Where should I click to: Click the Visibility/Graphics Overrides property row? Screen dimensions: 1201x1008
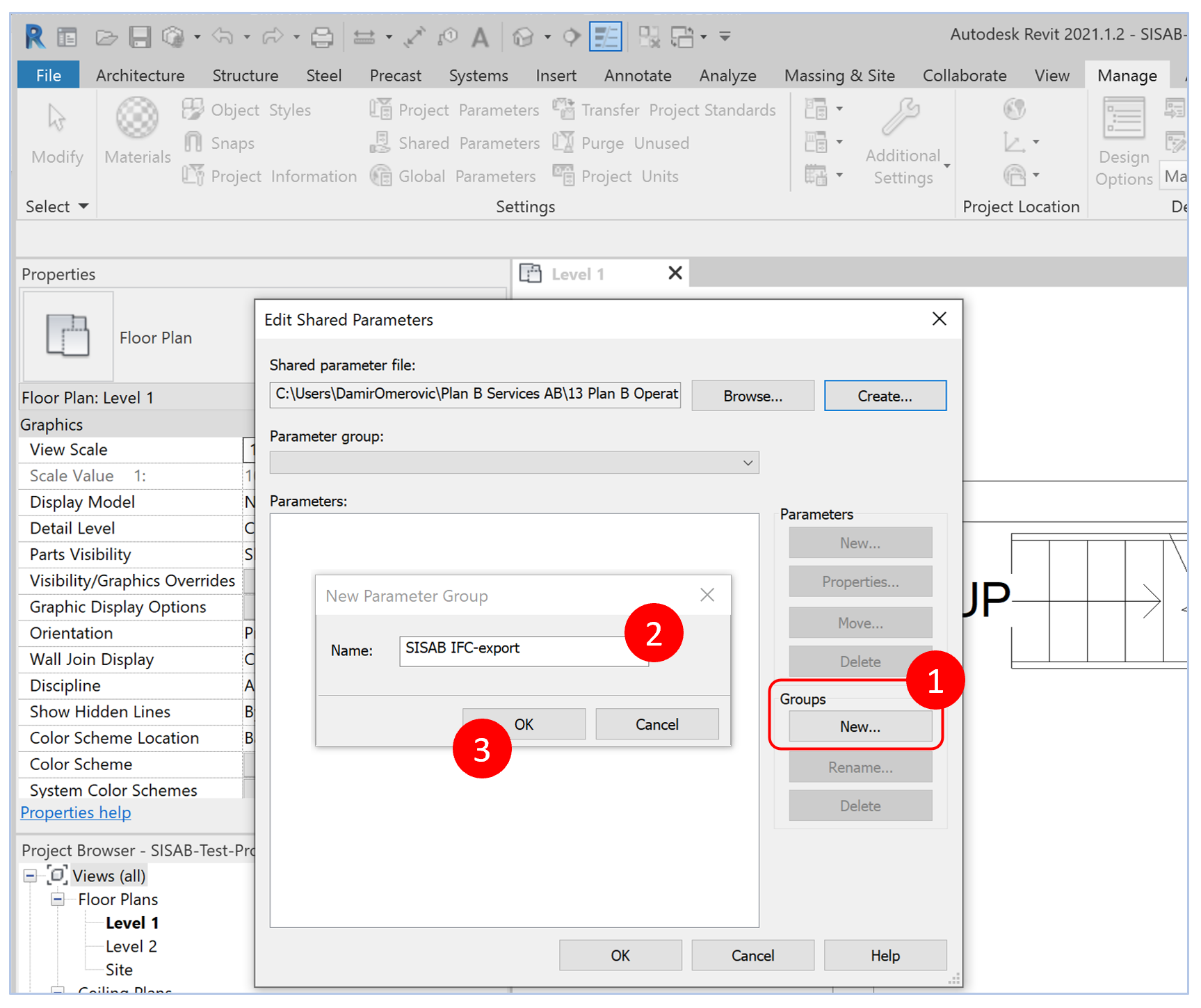(x=138, y=581)
